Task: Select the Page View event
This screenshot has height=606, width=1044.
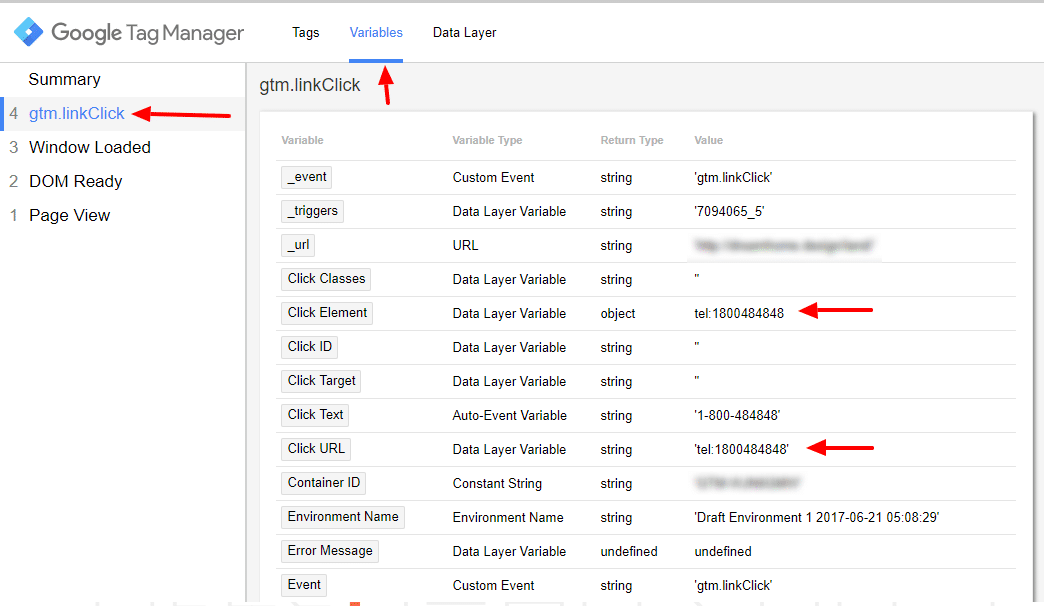Action: tap(69, 215)
